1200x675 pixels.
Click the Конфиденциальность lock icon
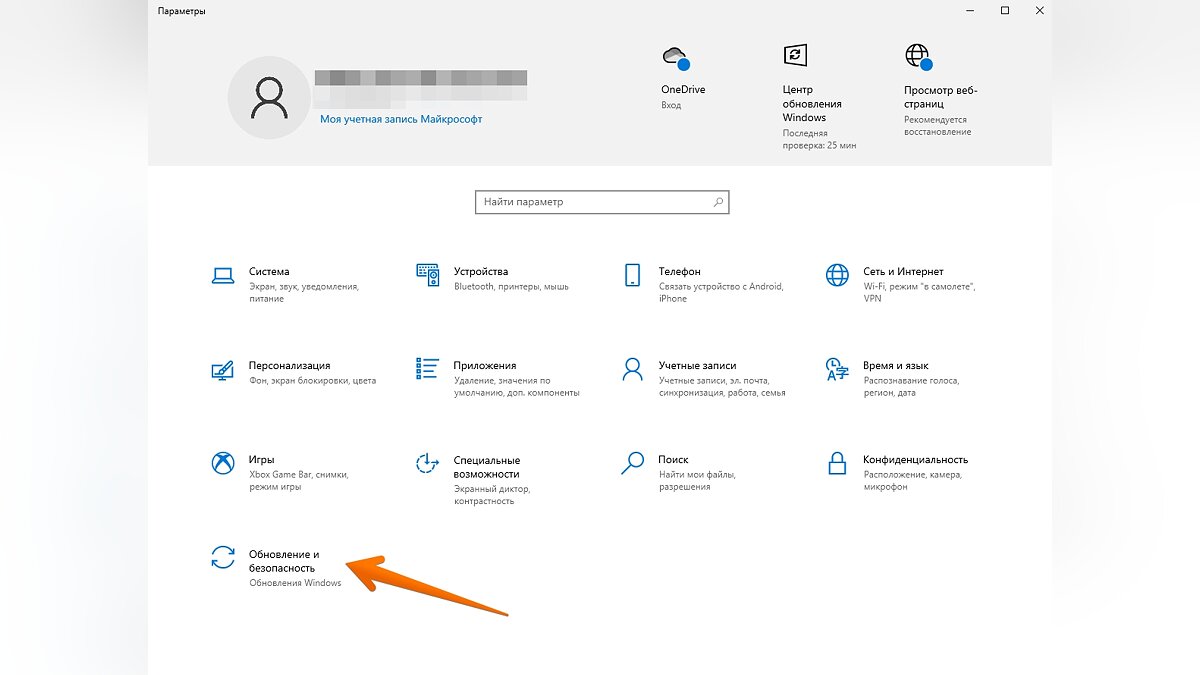837,464
